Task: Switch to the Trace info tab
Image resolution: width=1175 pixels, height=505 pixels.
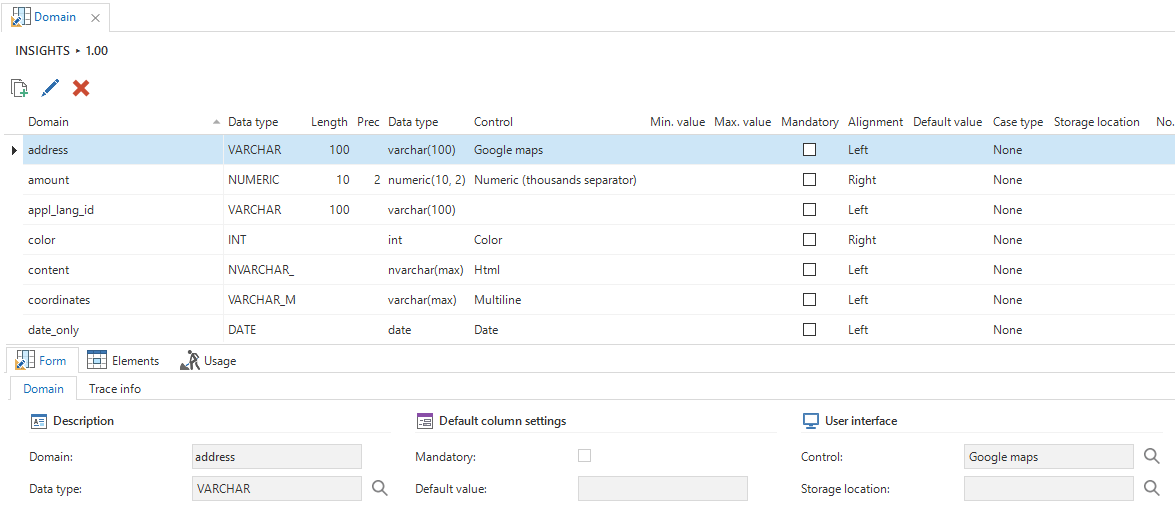Action: (115, 389)
